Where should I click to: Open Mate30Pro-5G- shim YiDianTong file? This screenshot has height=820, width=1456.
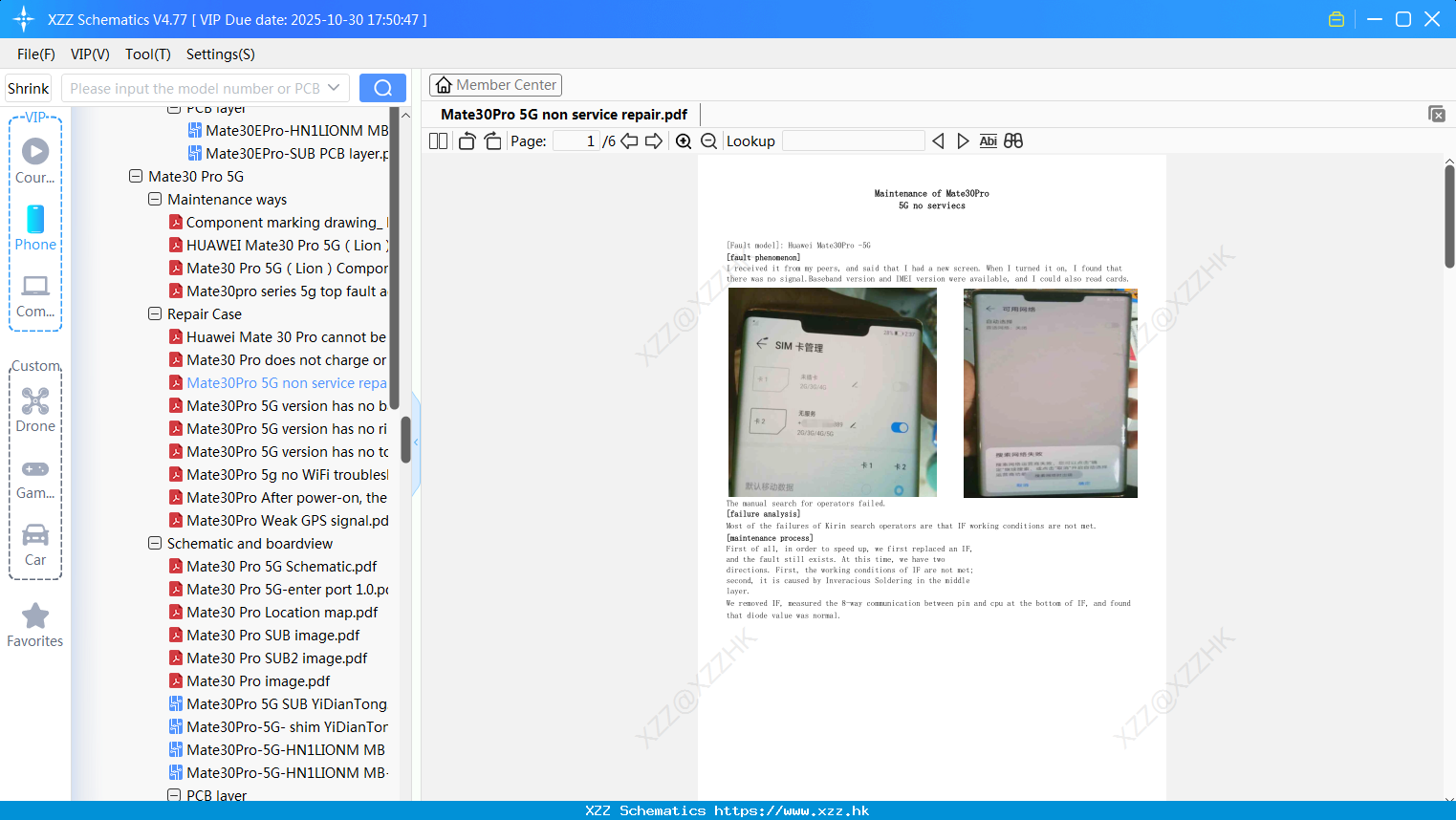[x=279, y=726]
